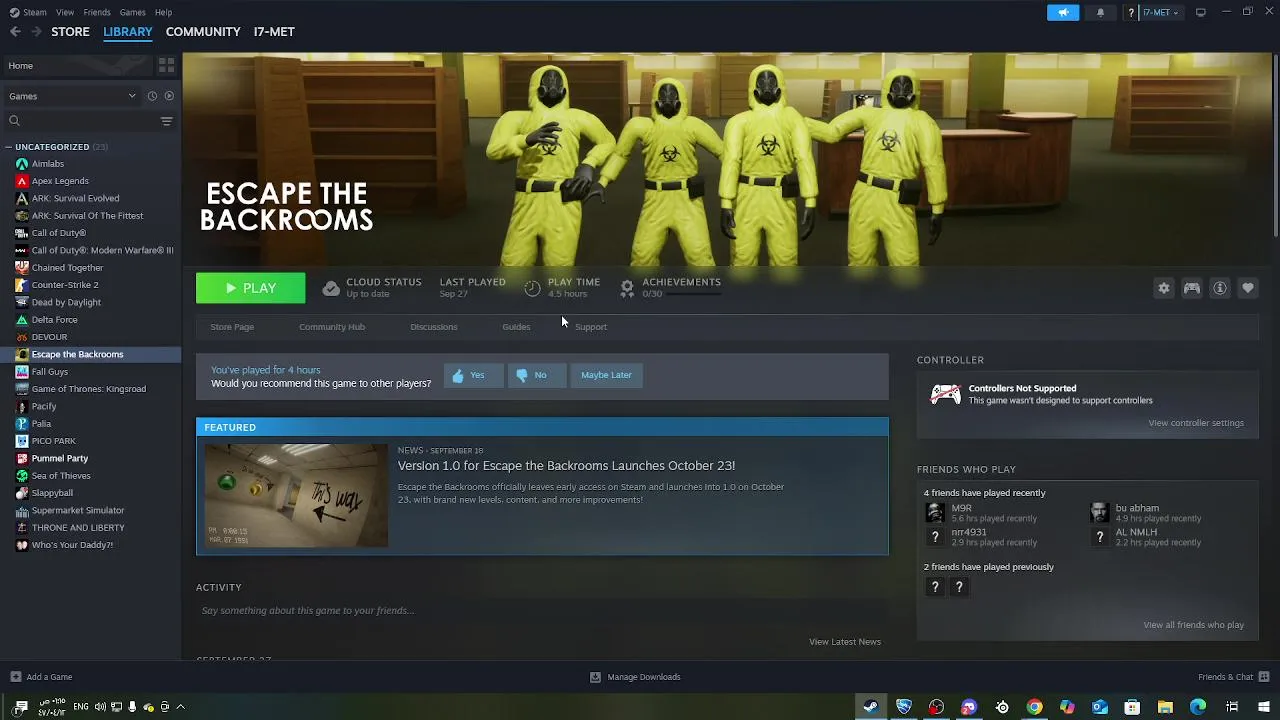The width and height of the screenshot is (1280, 720).
Task: Open friend bu abham's avatar
Action: (x=1099, y=513)
